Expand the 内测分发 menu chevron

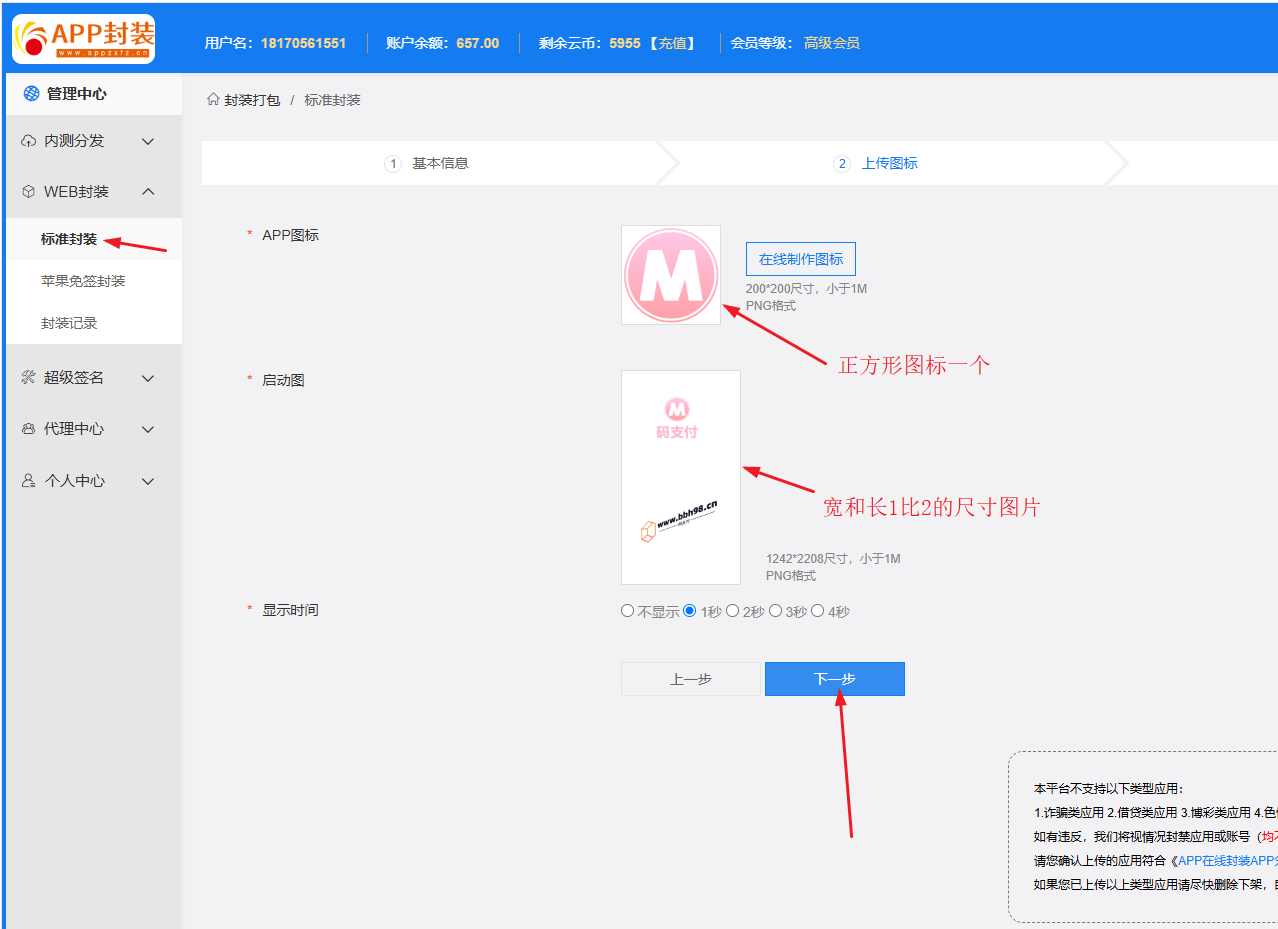pos(148,142)
